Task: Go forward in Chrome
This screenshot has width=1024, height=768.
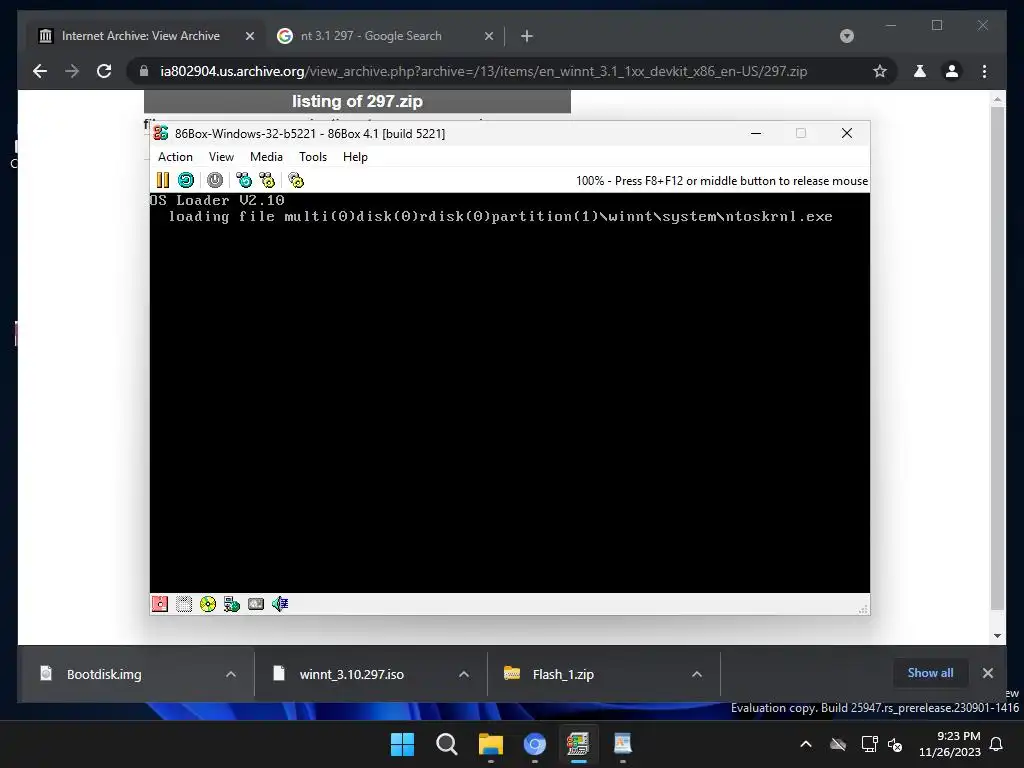Action: coord(72,71)
